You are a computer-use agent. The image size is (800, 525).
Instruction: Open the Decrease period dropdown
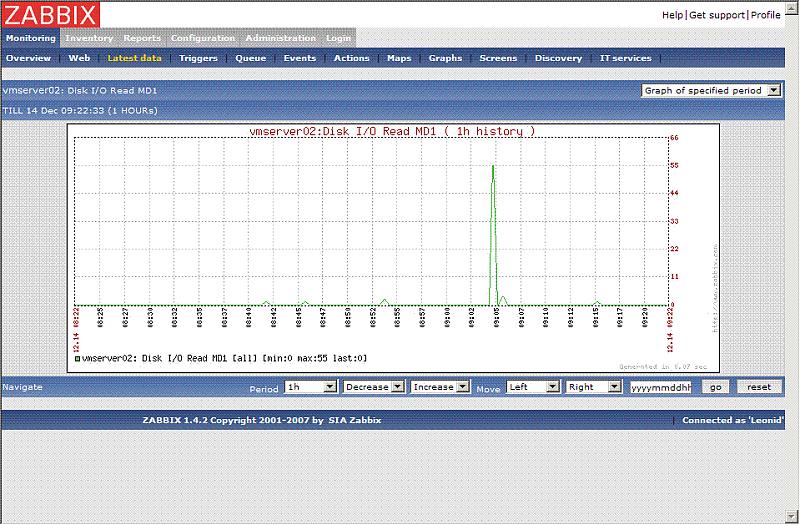click(x=374, y=387)
